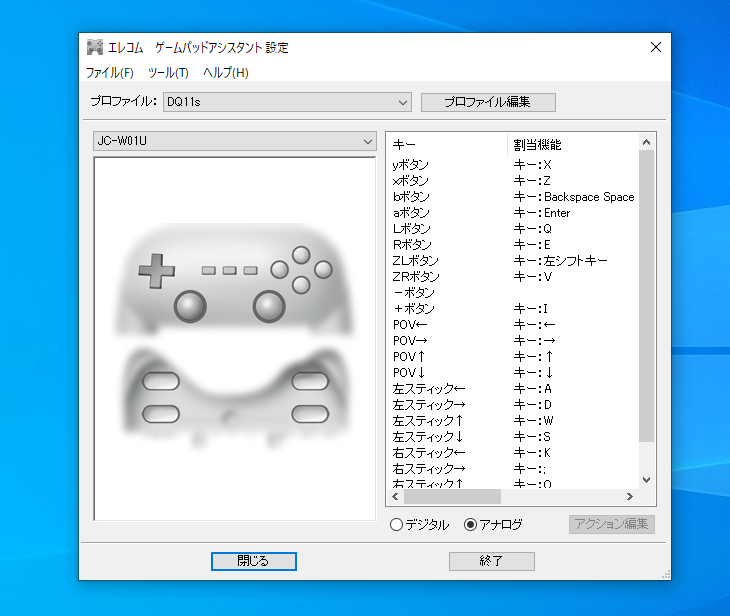
Task: Select the 右スティック→ row
Action: (513, 468)
